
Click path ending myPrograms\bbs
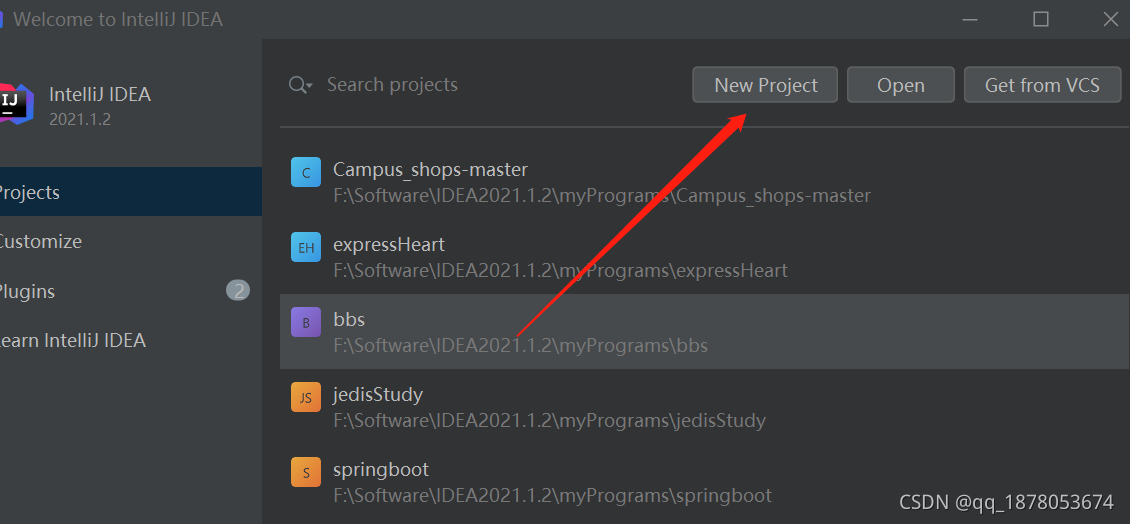coord(520,346)
